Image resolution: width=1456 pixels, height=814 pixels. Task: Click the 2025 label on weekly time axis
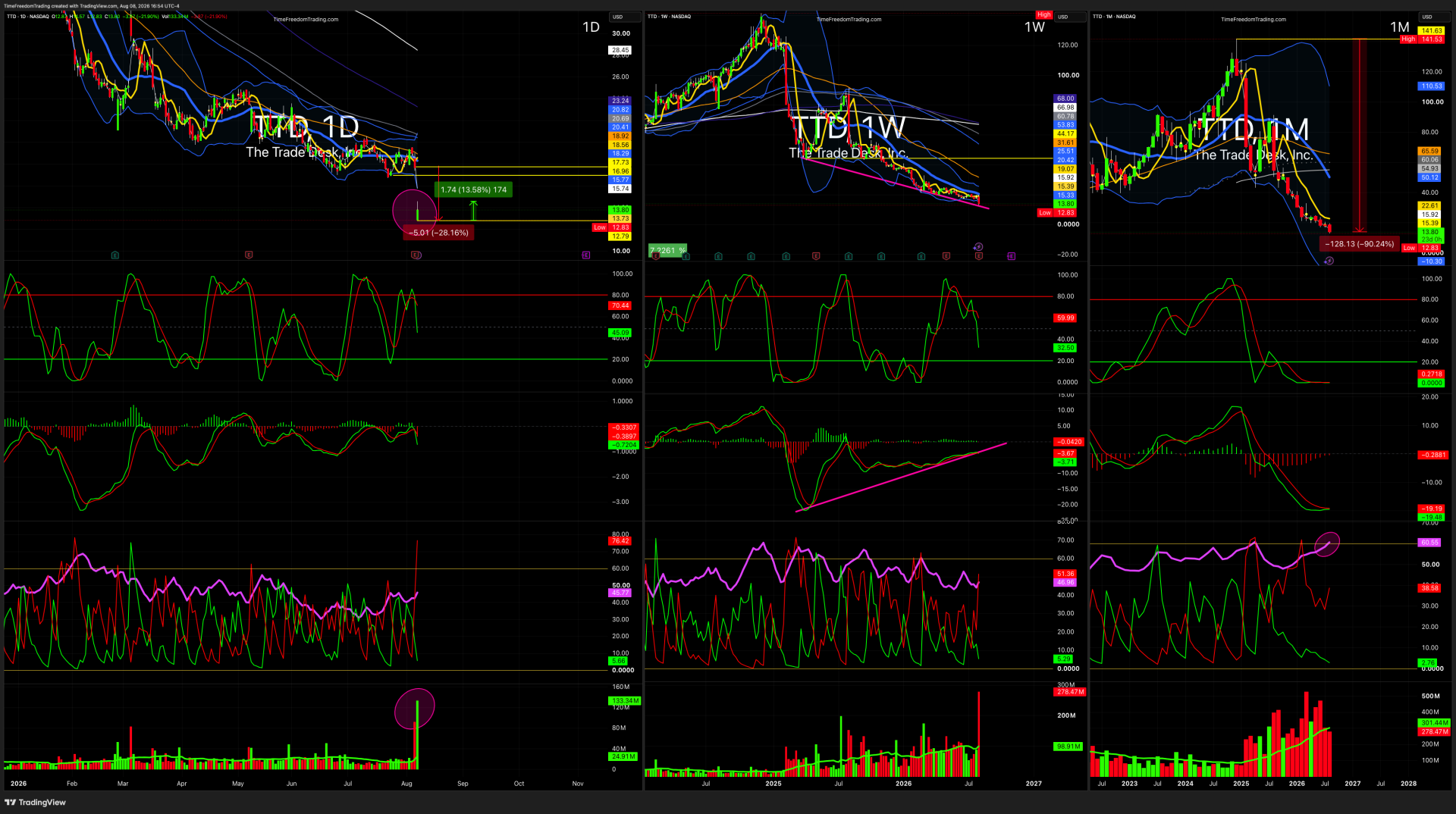[773, 784]
